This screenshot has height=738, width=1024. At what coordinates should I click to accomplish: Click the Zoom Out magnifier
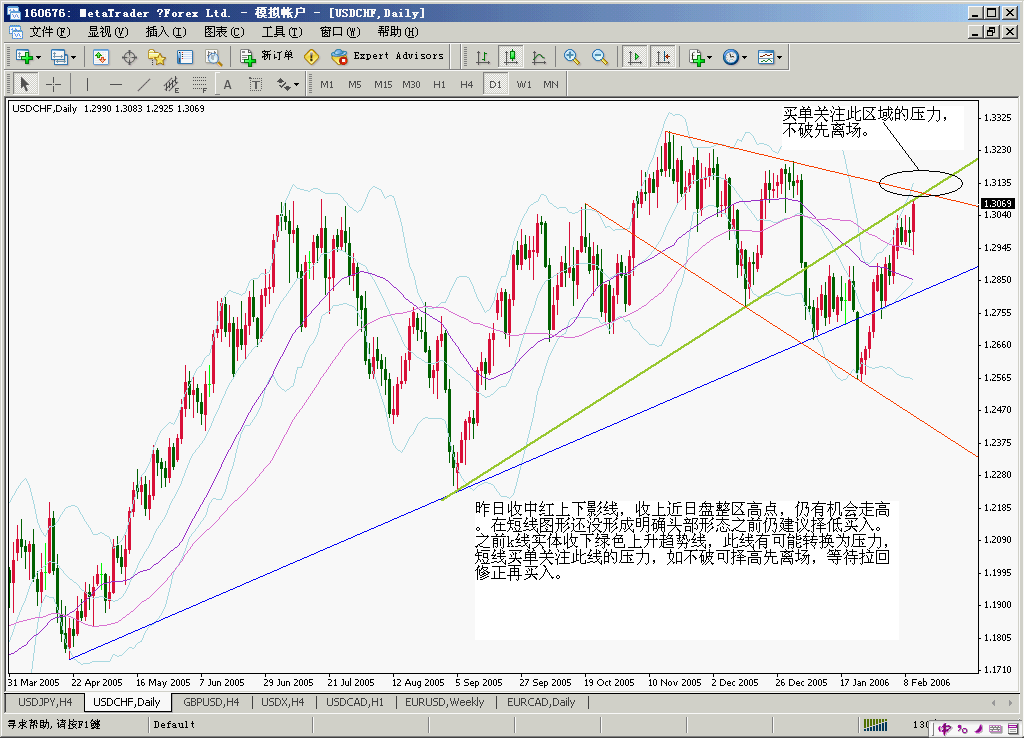pyautogui.click(x=600, y=57)
